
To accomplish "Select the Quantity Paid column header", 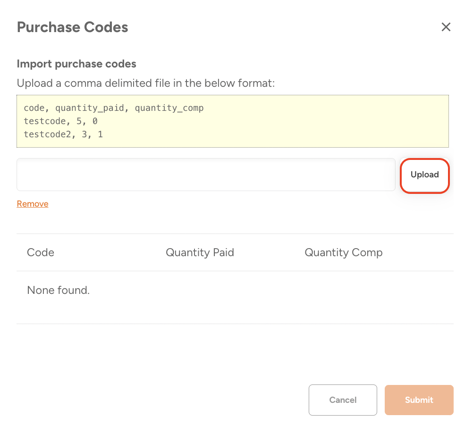I will (x=200, y=252).
